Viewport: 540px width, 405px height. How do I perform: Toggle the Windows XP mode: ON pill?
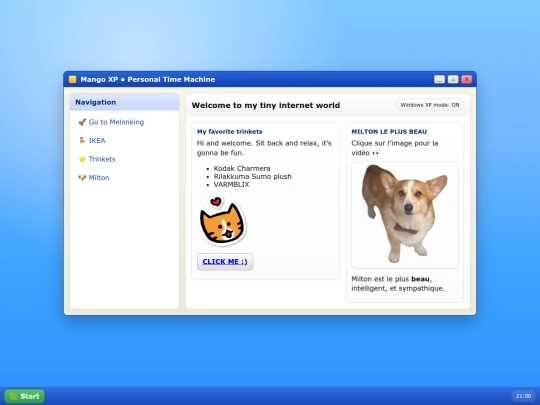(x=430, y=105)
